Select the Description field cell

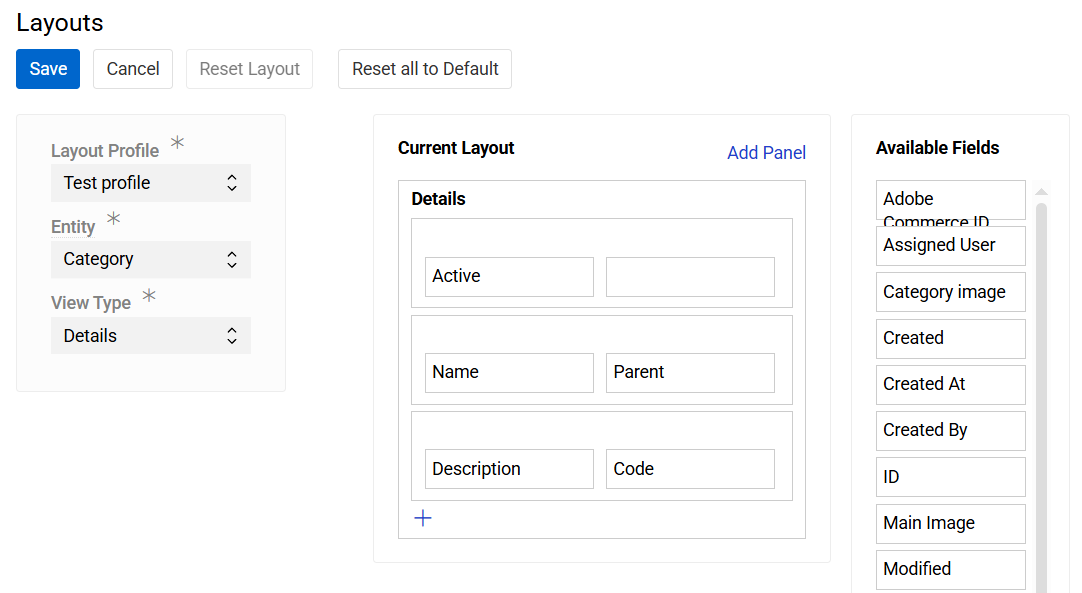point(509,468)
